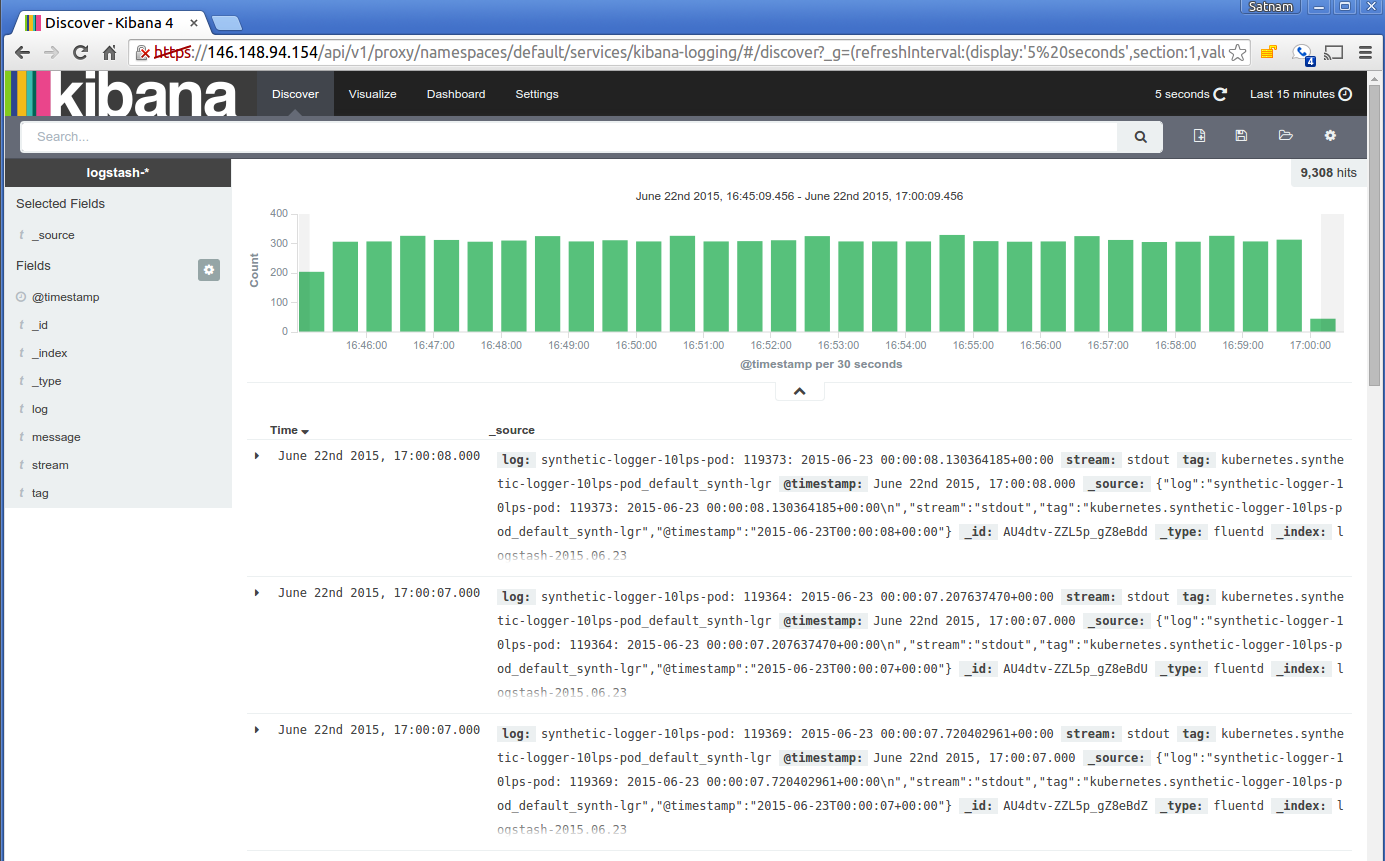1385x861 pixels.
Task: Open a new search in Kibana
Action: tap(1198, 136)
